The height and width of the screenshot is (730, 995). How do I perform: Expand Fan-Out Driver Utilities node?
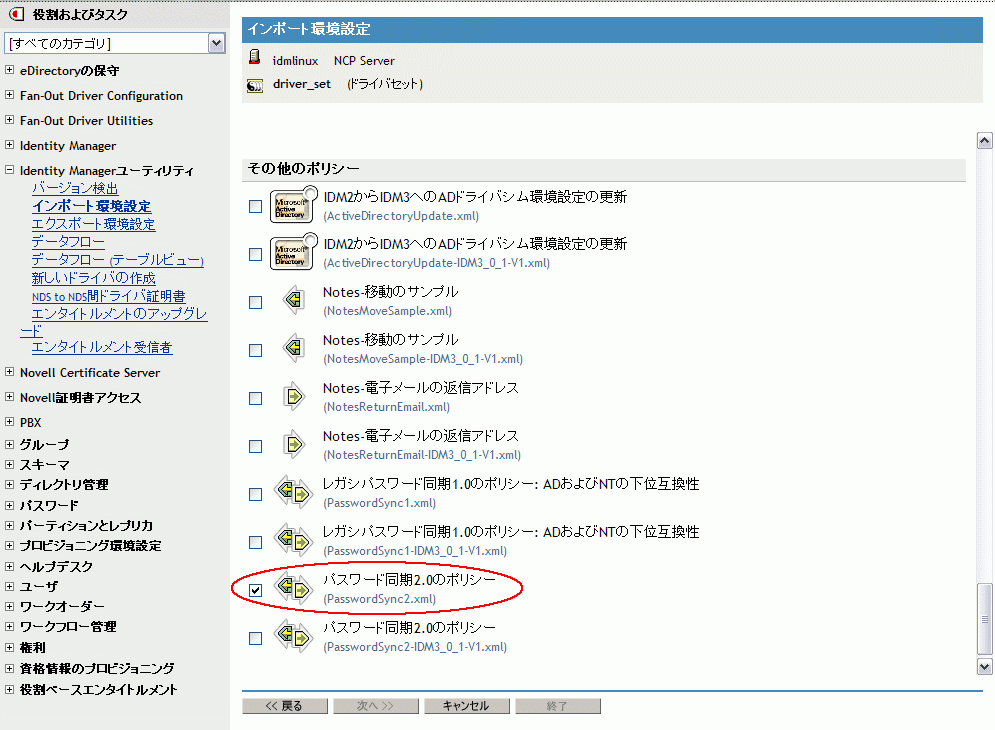(10, 119)
